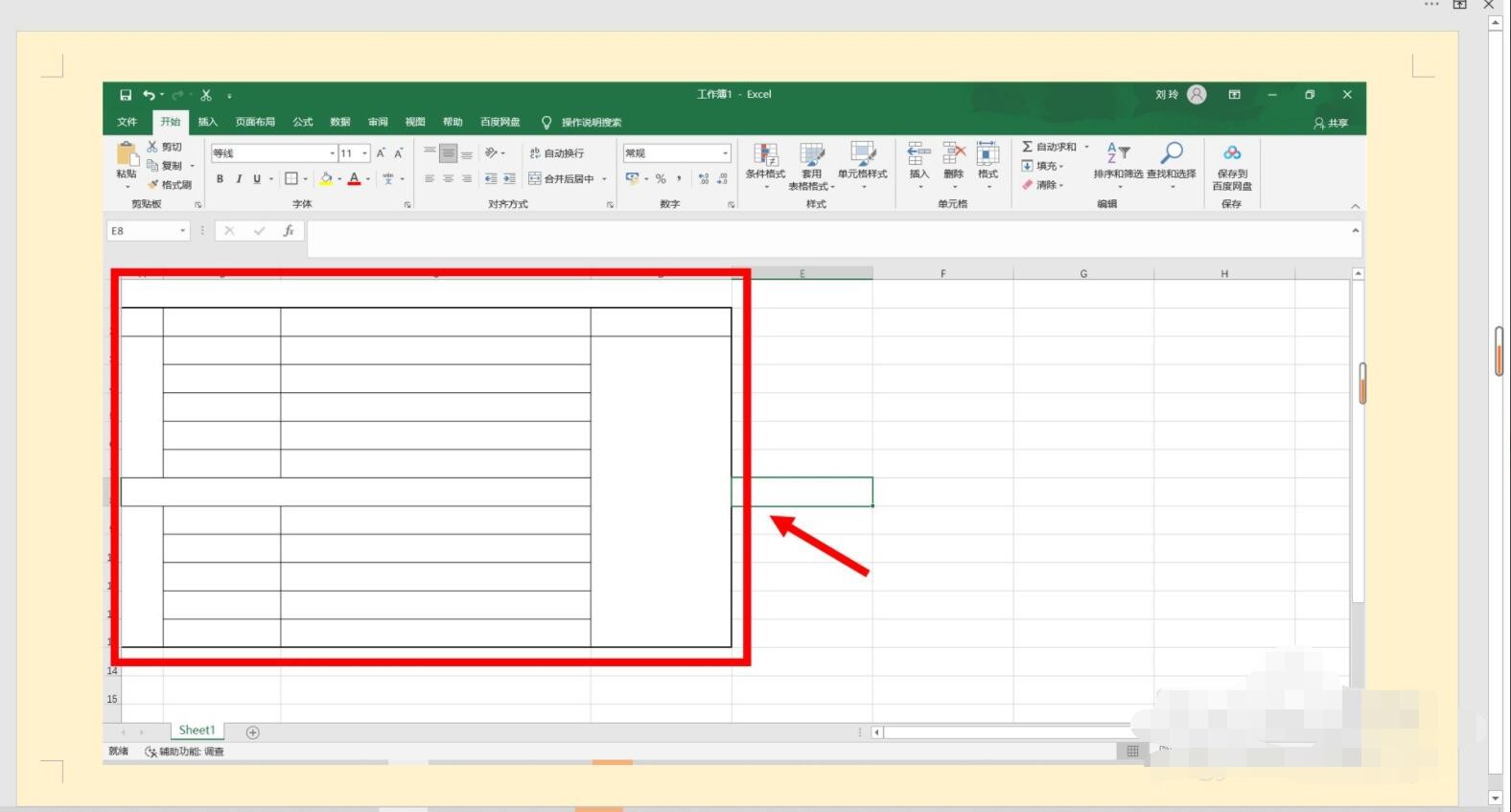
Task: Expand the Name Box dropdown next to E8
Action: coord(182,231)
